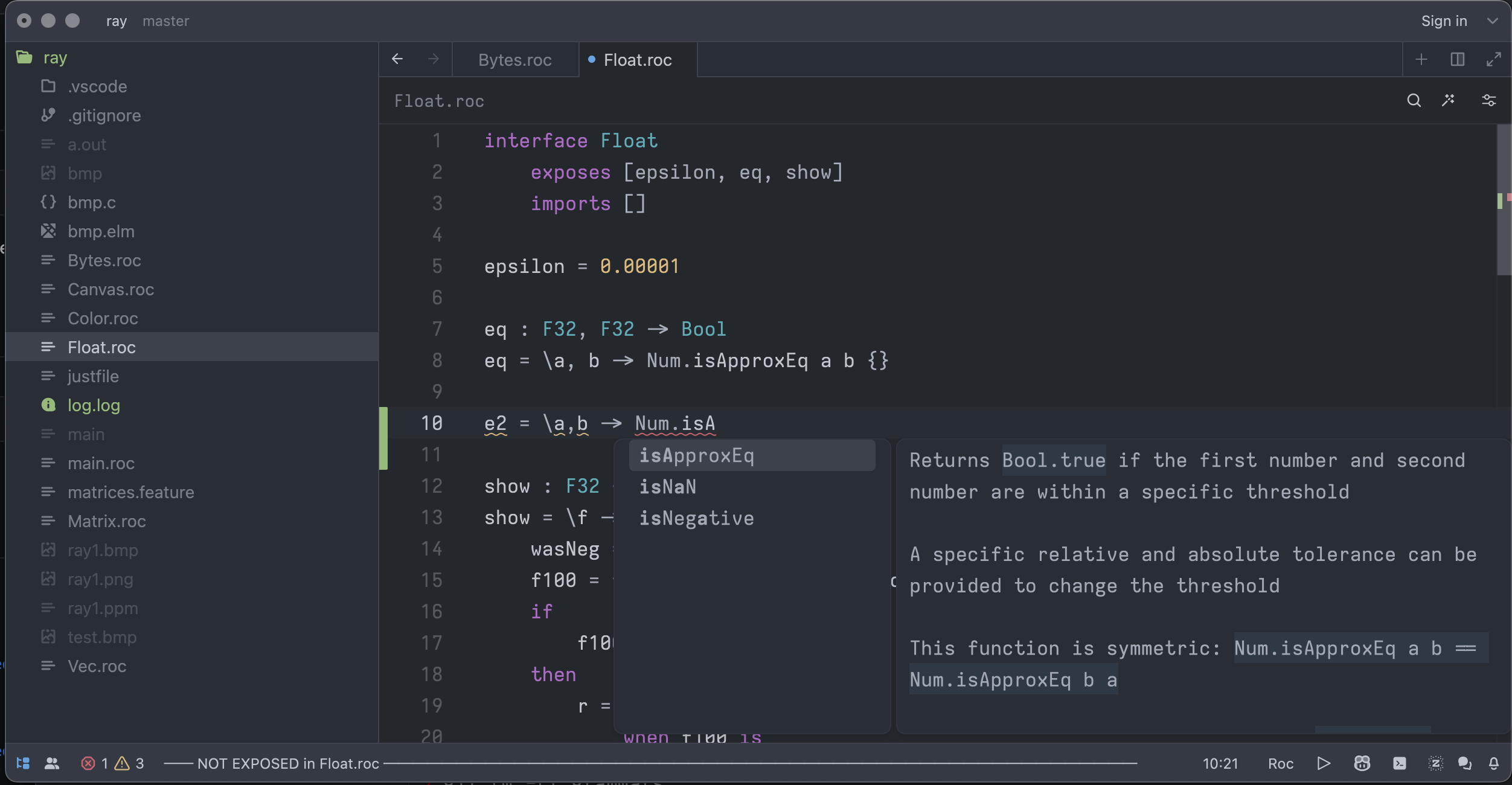1512x785 pixels.
Task: Click line number 5 in the gutter
Action: [437, 266]
